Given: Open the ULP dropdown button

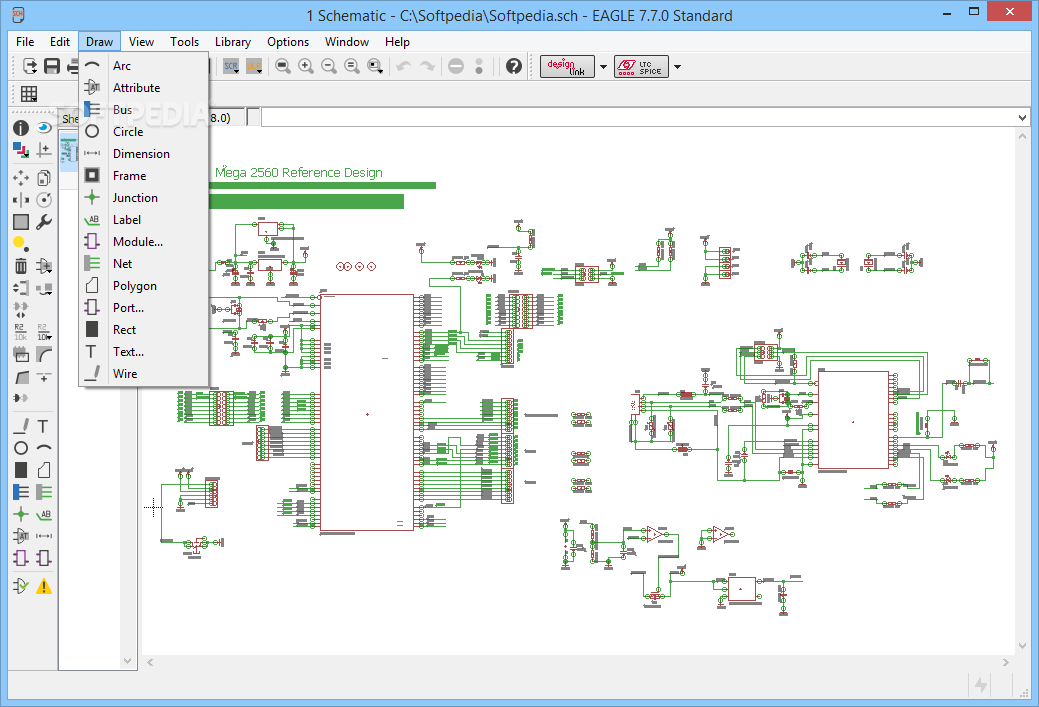Looking at the screenshot, I should (254, 66).
